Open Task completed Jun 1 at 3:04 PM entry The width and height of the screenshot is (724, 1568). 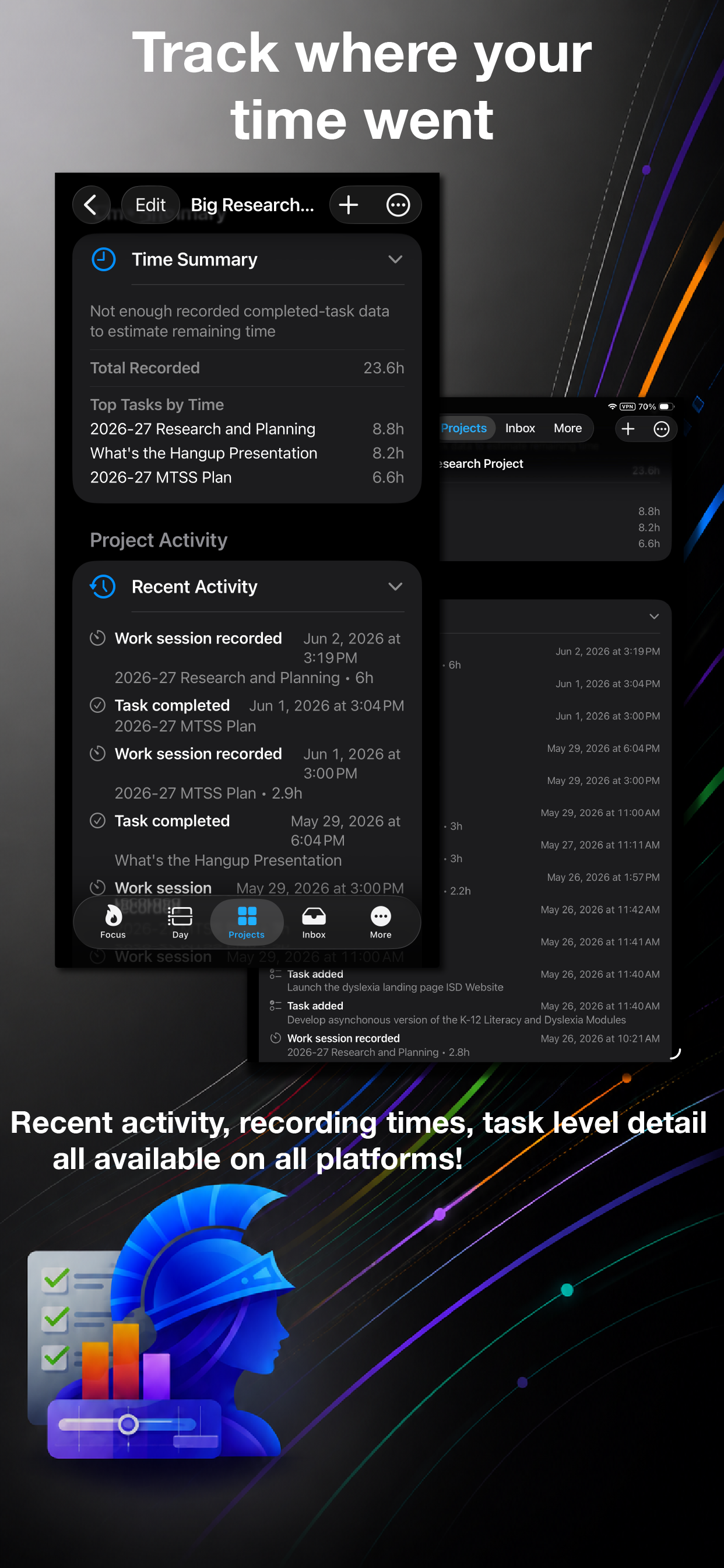pos(247,715)
